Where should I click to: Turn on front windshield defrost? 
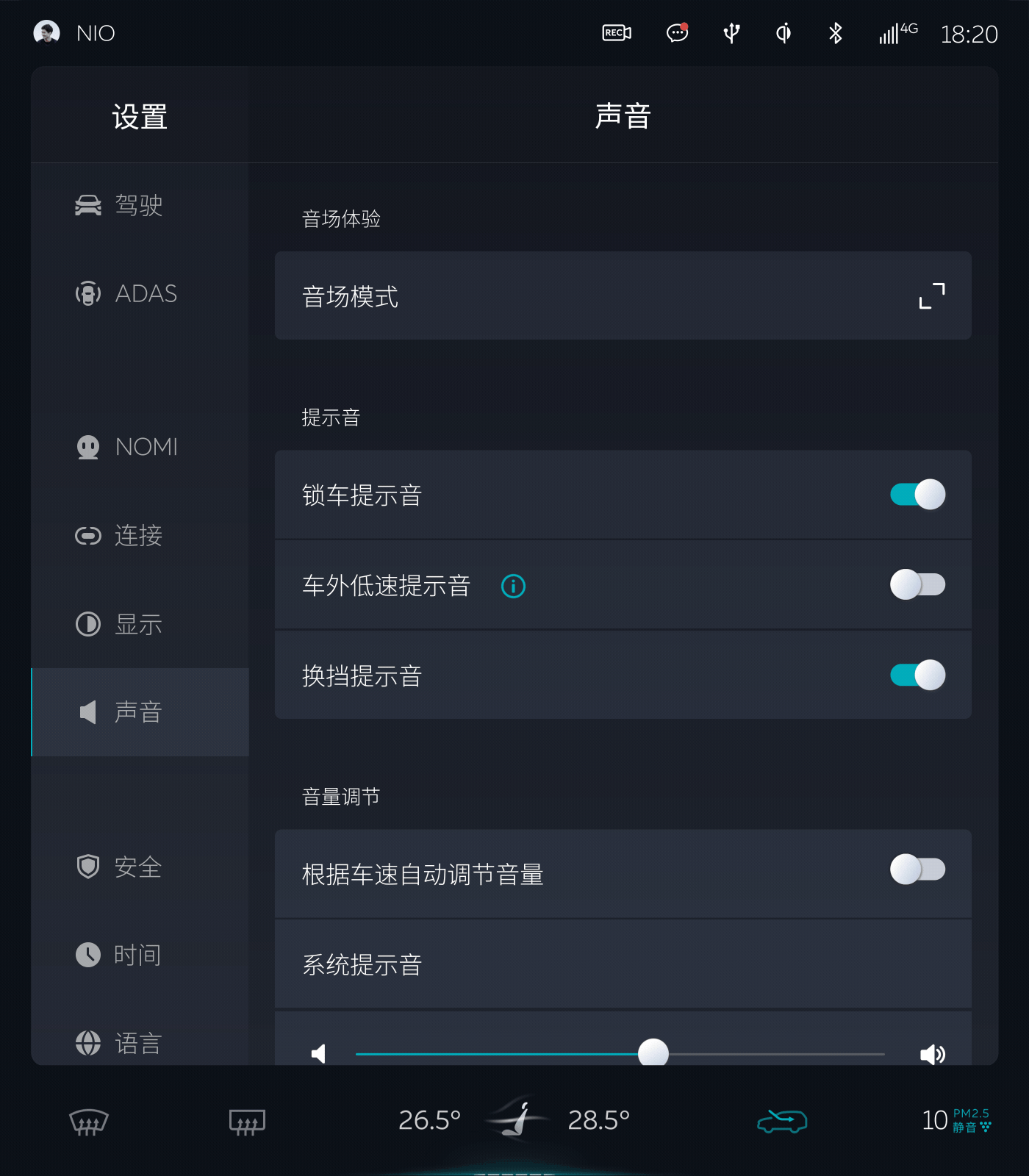(88, 1122)
